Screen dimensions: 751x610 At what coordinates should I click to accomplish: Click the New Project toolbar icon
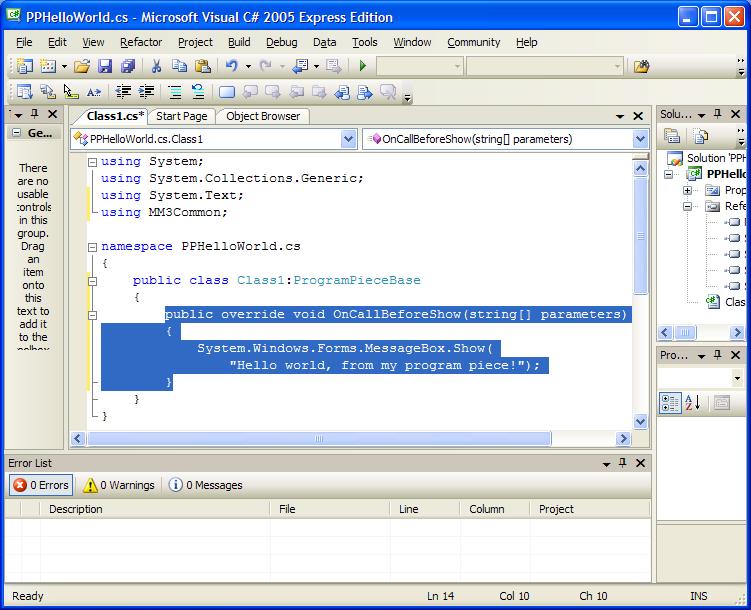pyautogui.click(x=24, y=66)
